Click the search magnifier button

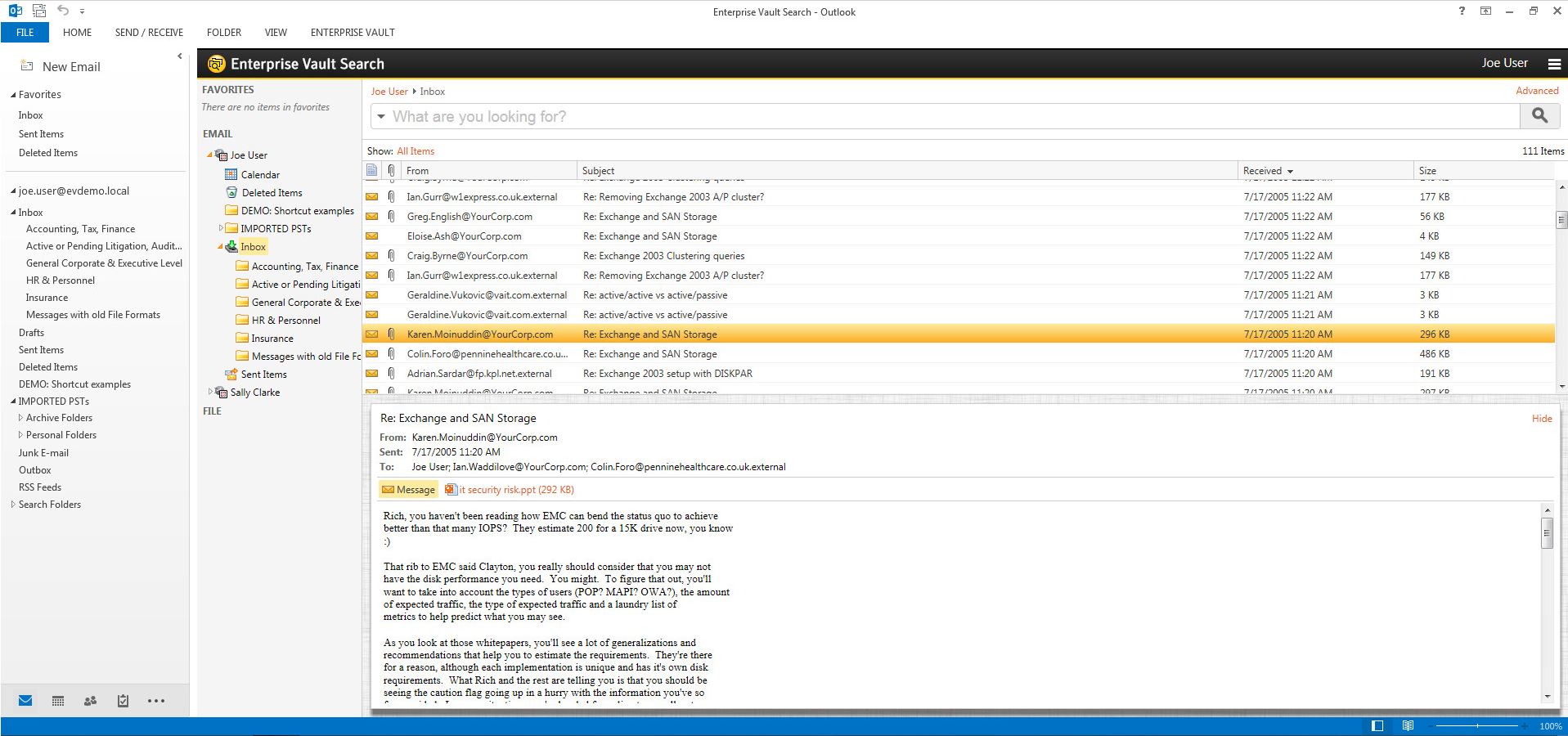click(x=1539, y=116)
